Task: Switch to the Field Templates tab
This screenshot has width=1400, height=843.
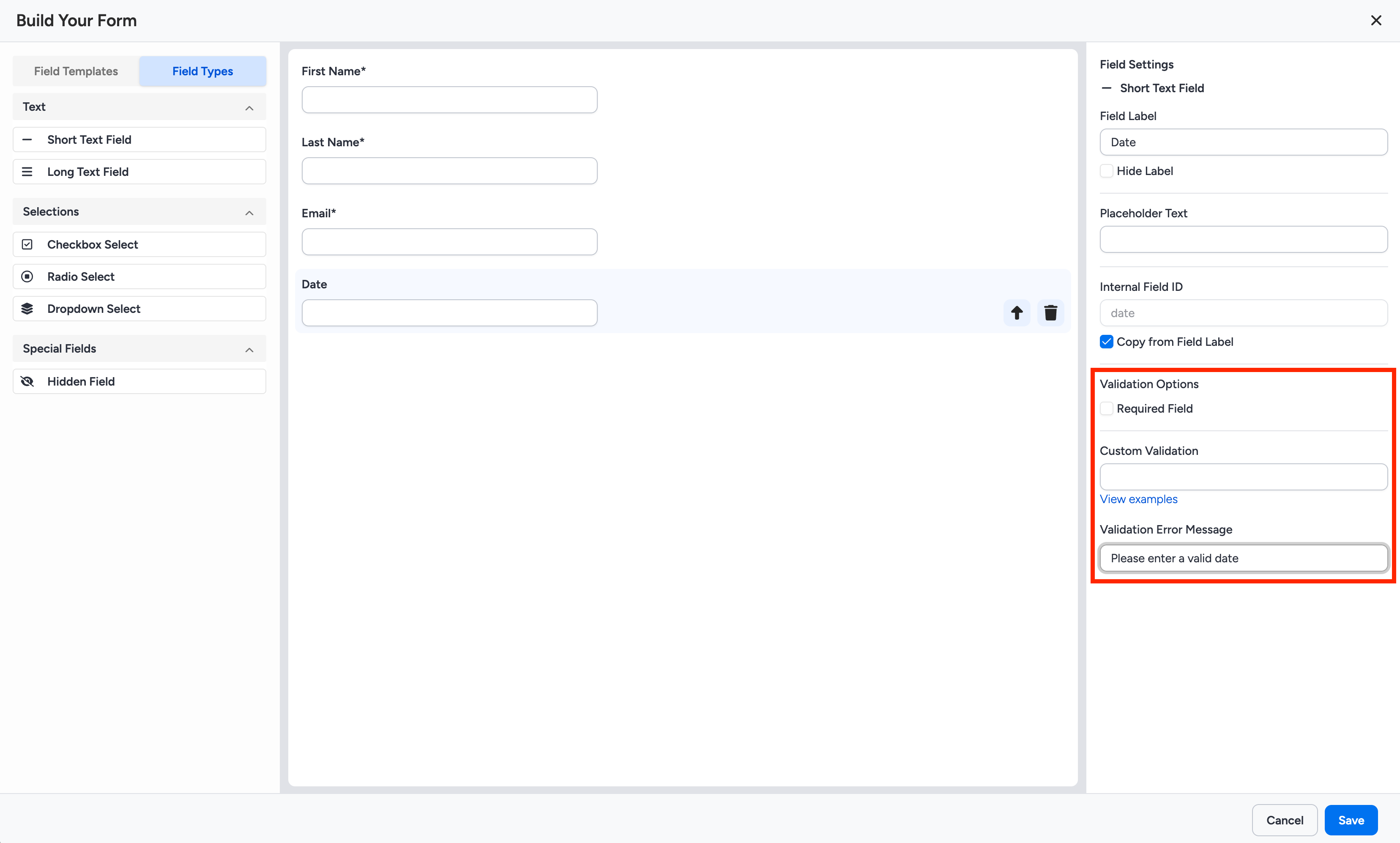Action: coord(76,71)
